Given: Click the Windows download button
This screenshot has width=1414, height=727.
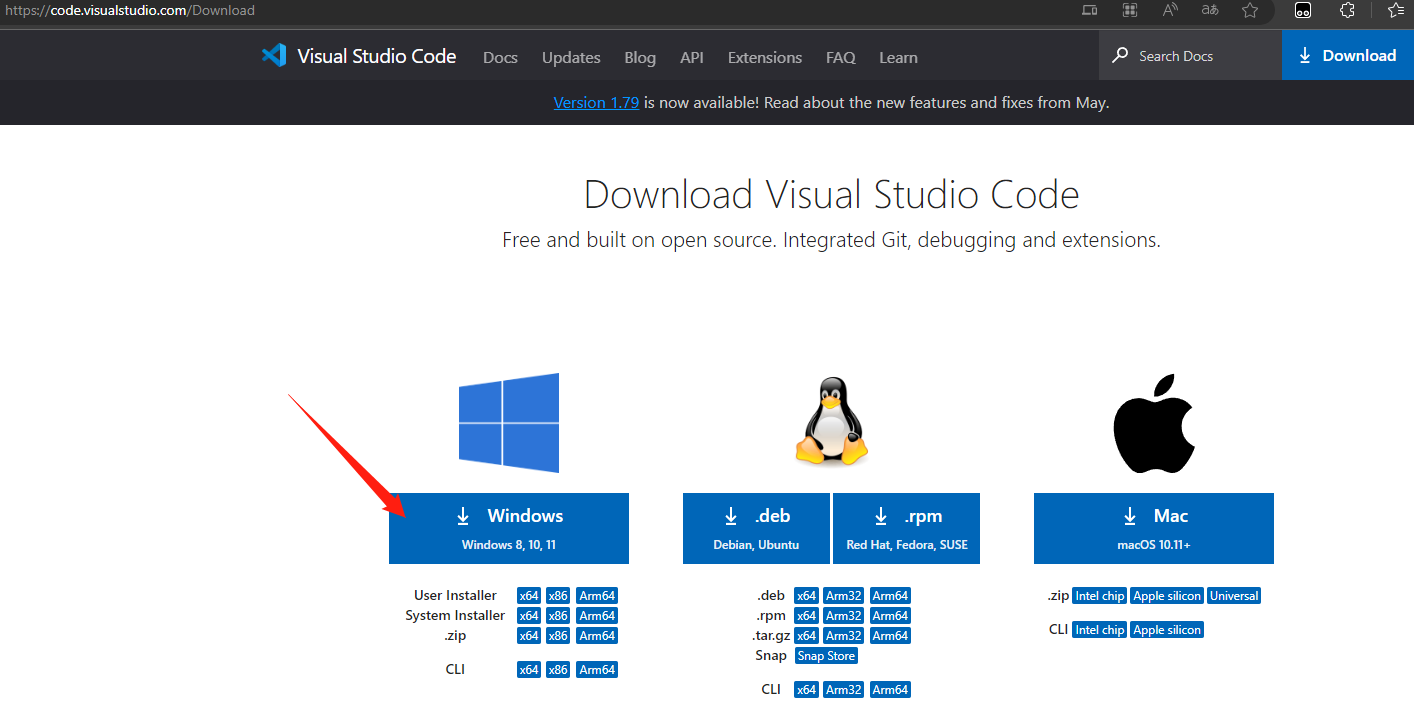Looking at the screenshot, I should 509,528.
